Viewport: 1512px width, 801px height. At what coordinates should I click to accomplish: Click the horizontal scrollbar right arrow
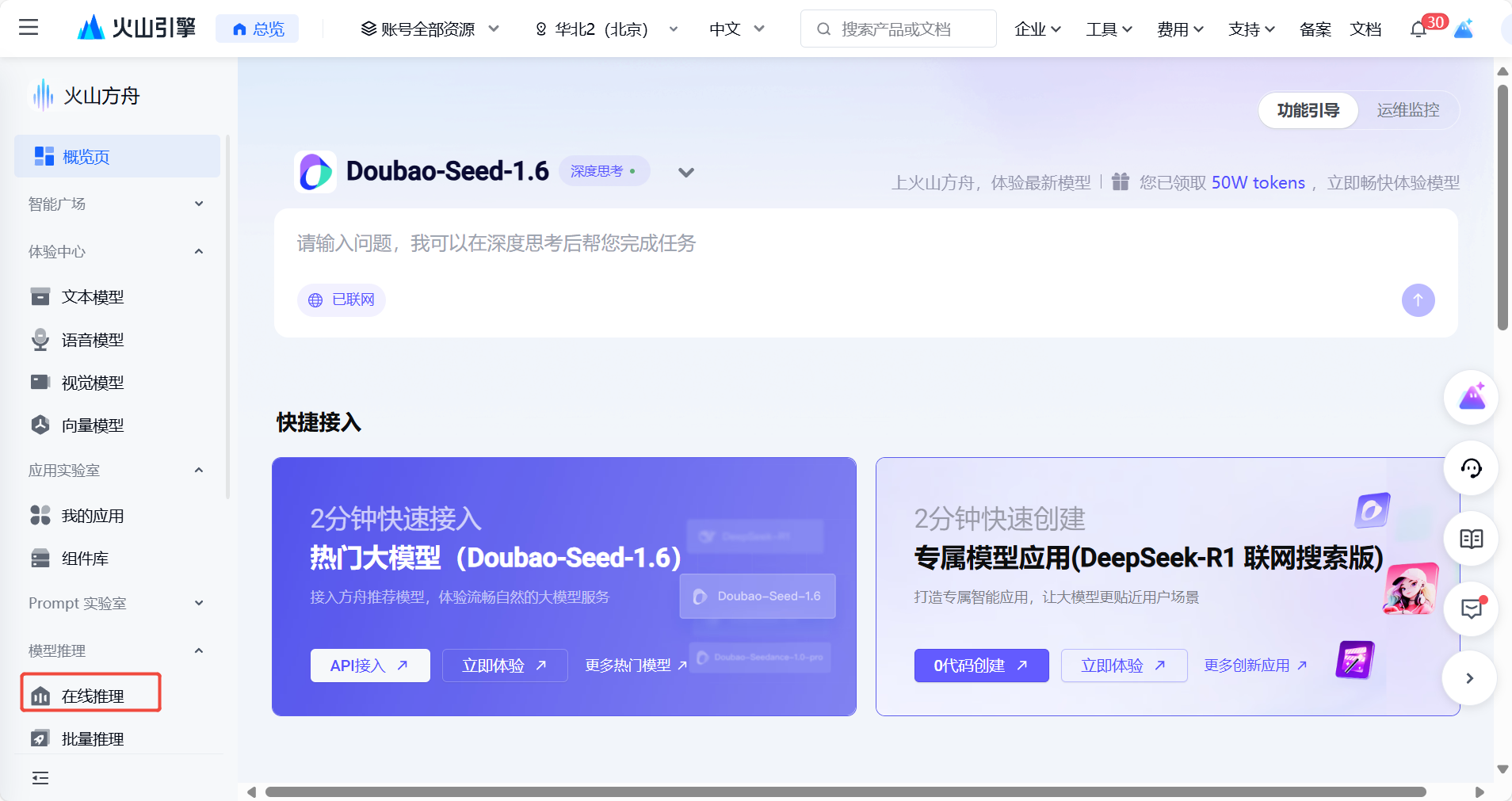pyautogui.click(x=1479, y=792)
